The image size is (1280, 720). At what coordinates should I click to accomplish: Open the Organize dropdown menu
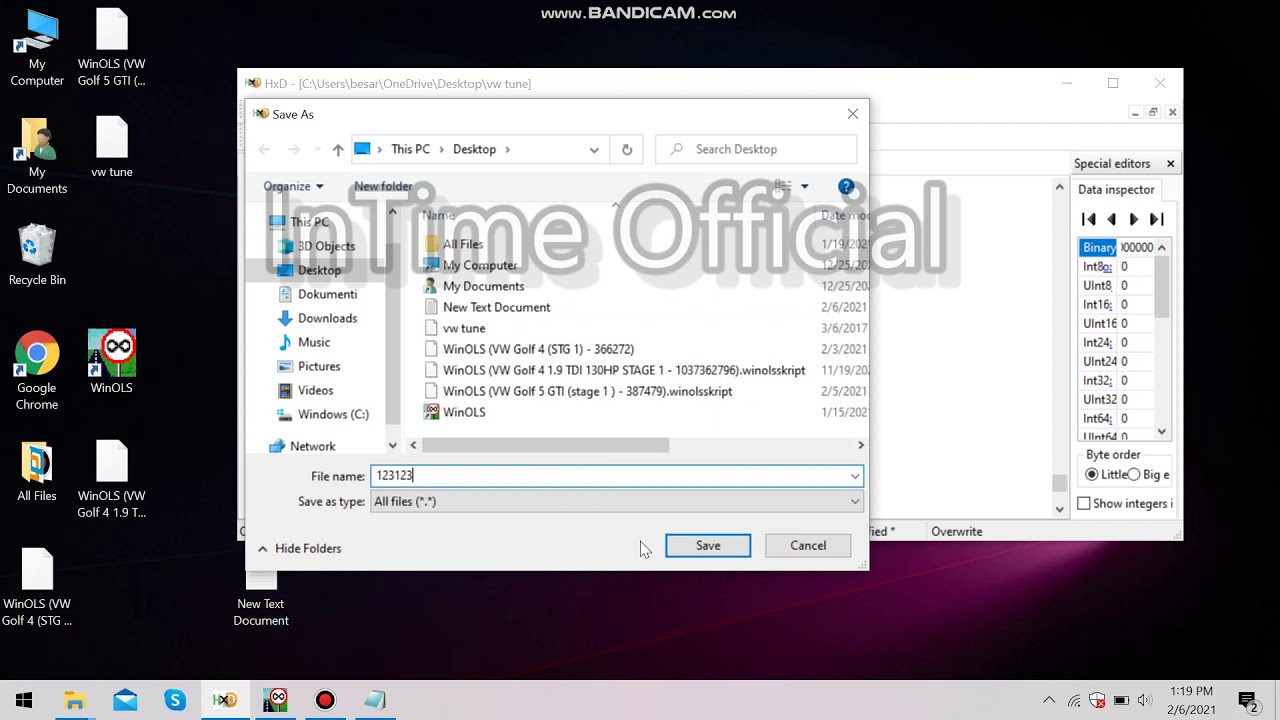(x=293, y=186)
